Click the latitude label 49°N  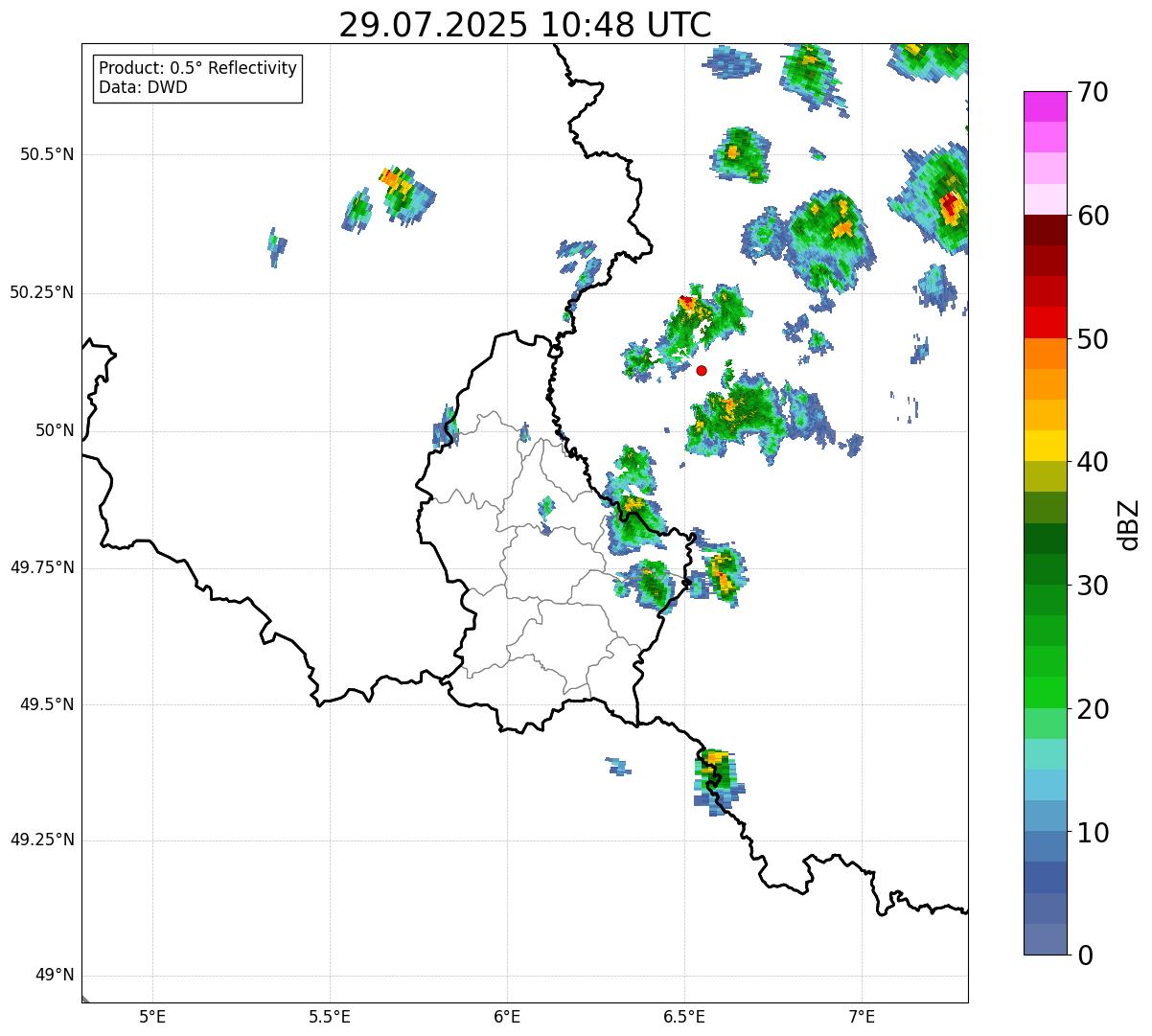(x=55, y=976)
